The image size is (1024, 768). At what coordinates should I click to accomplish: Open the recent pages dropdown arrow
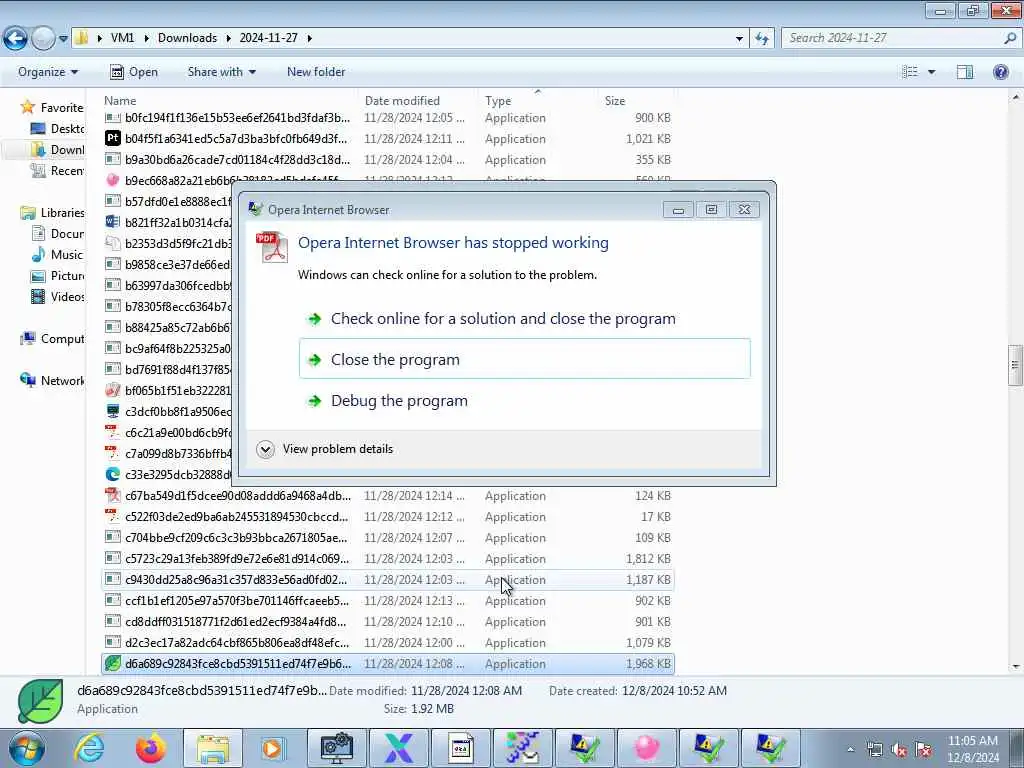pos(63,39)
